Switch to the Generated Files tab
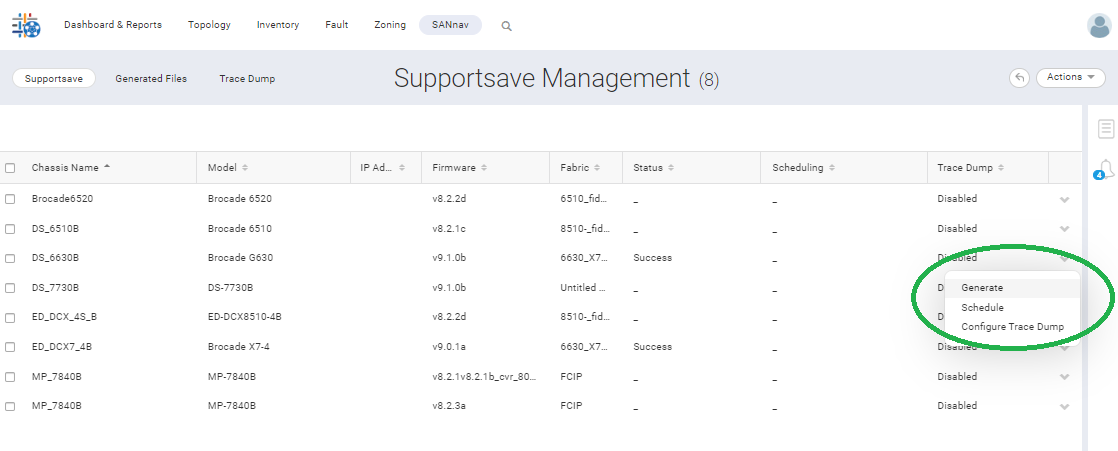 pyautogui.click(x=151, y=78)
